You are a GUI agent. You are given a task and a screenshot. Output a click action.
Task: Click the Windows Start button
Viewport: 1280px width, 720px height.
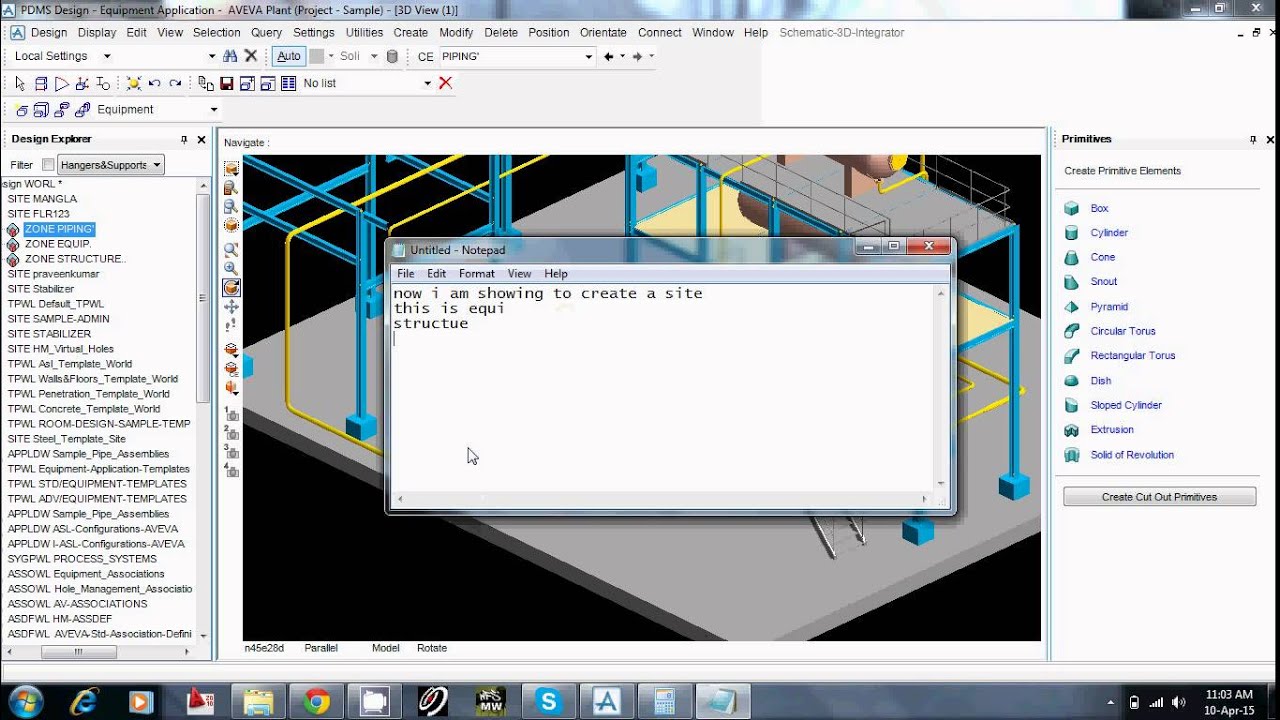(25, 701)
